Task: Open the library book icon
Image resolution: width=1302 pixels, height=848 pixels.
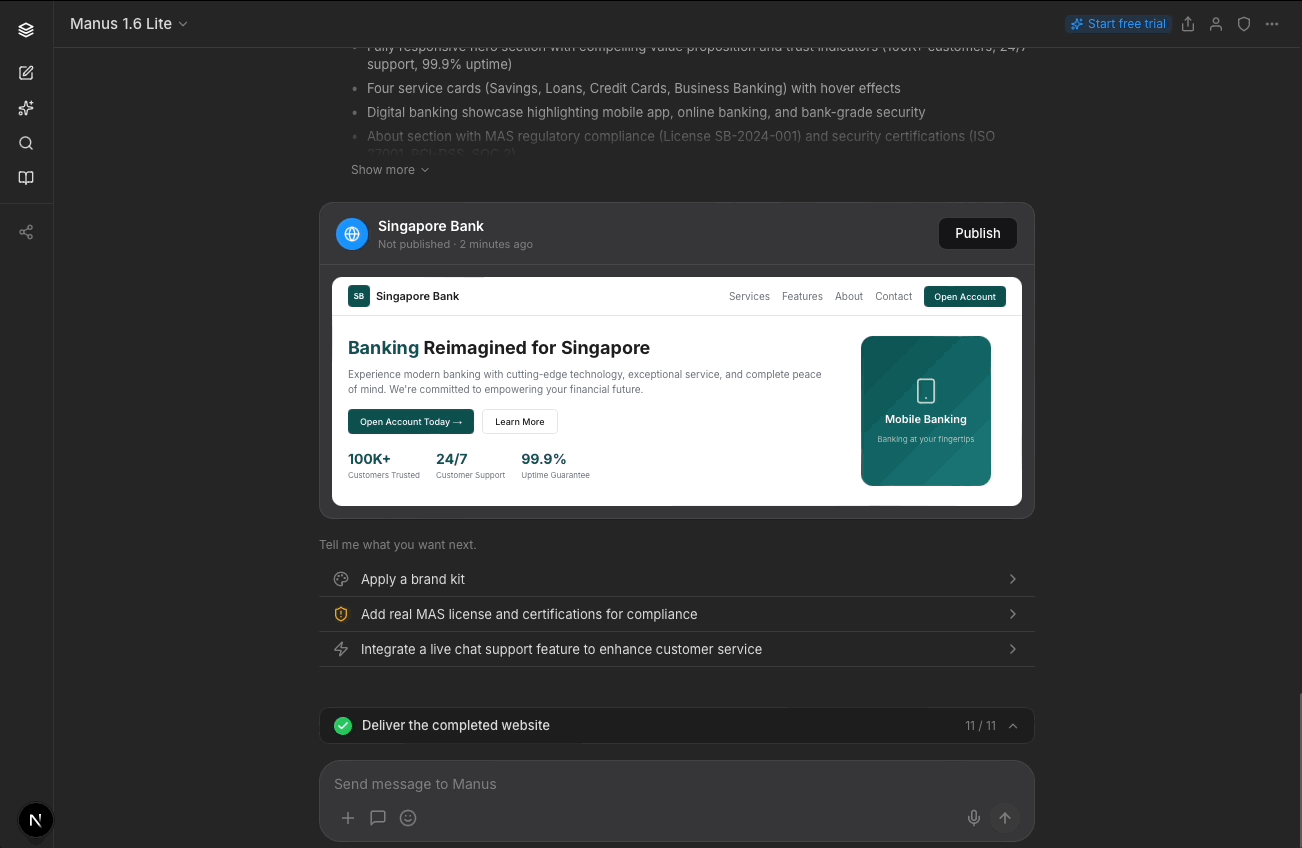Action: click(x=26, y=178)
